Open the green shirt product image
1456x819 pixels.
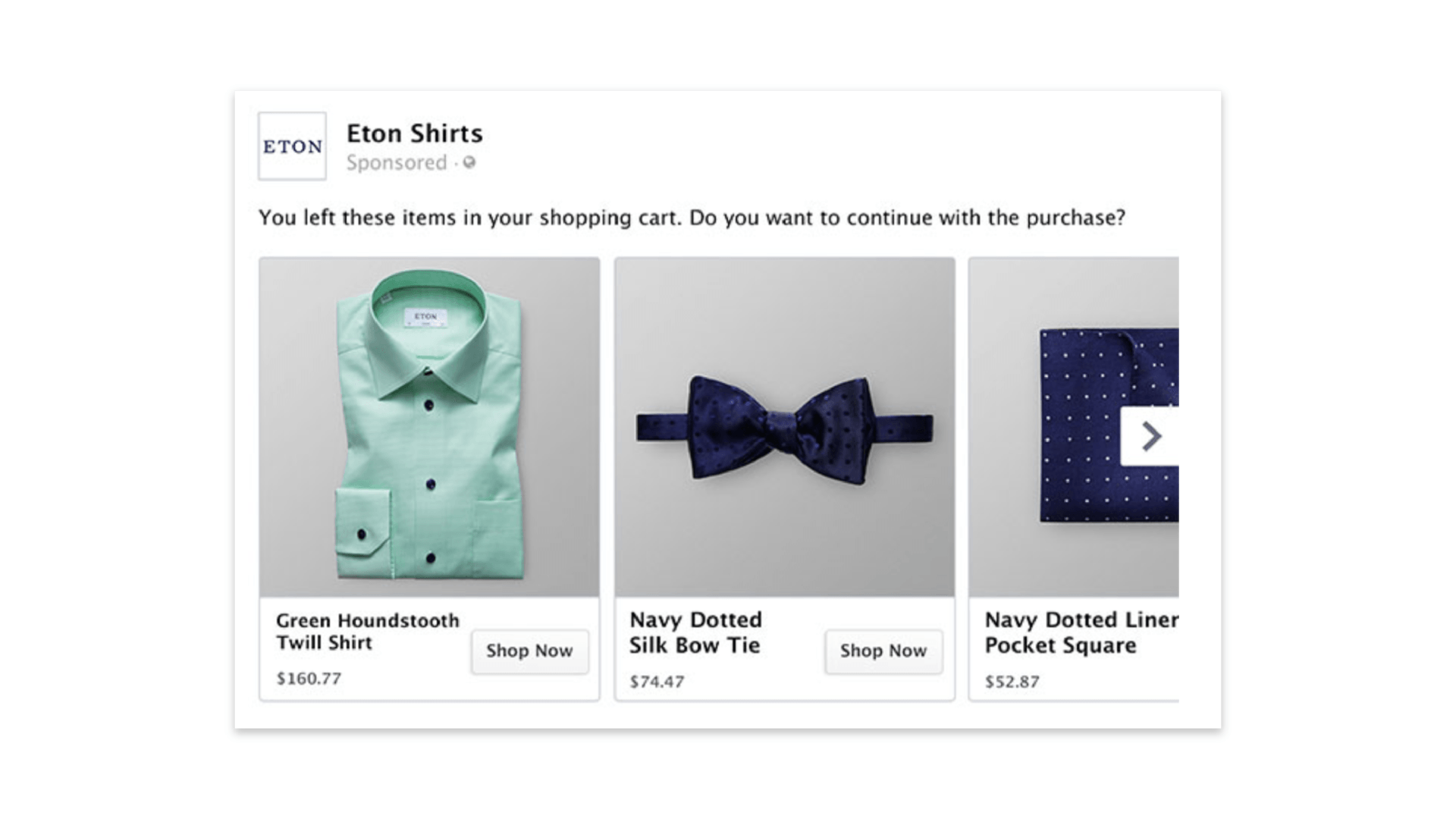click(429, 427)
